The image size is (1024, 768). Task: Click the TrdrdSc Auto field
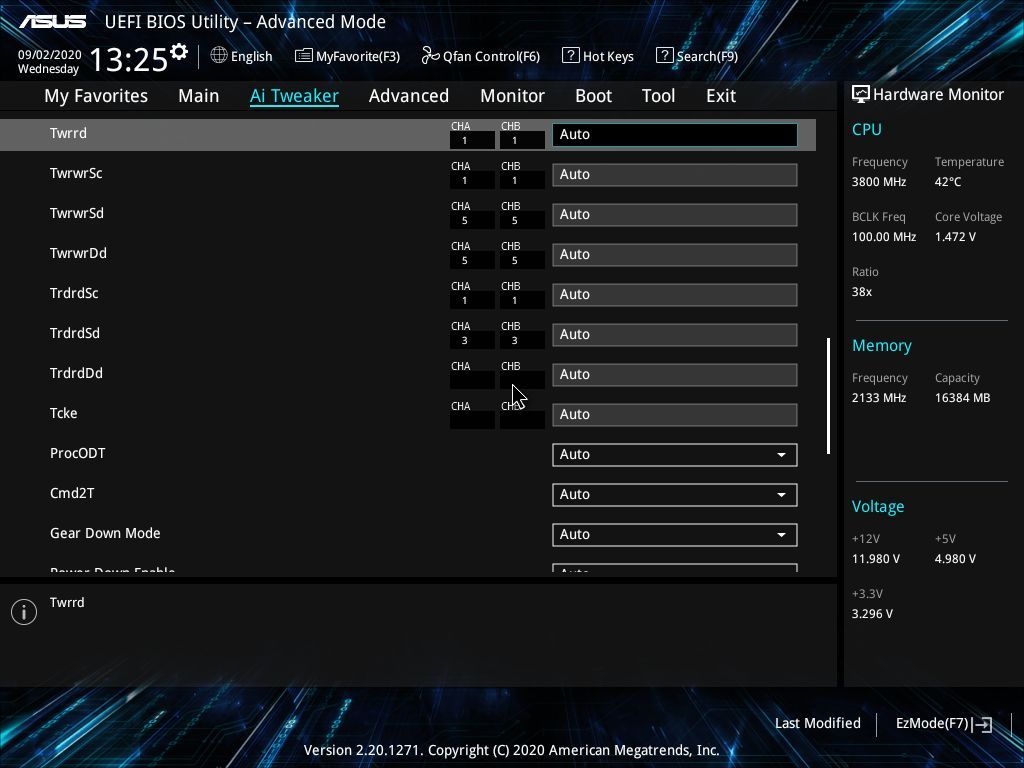[x=675, y=295]
